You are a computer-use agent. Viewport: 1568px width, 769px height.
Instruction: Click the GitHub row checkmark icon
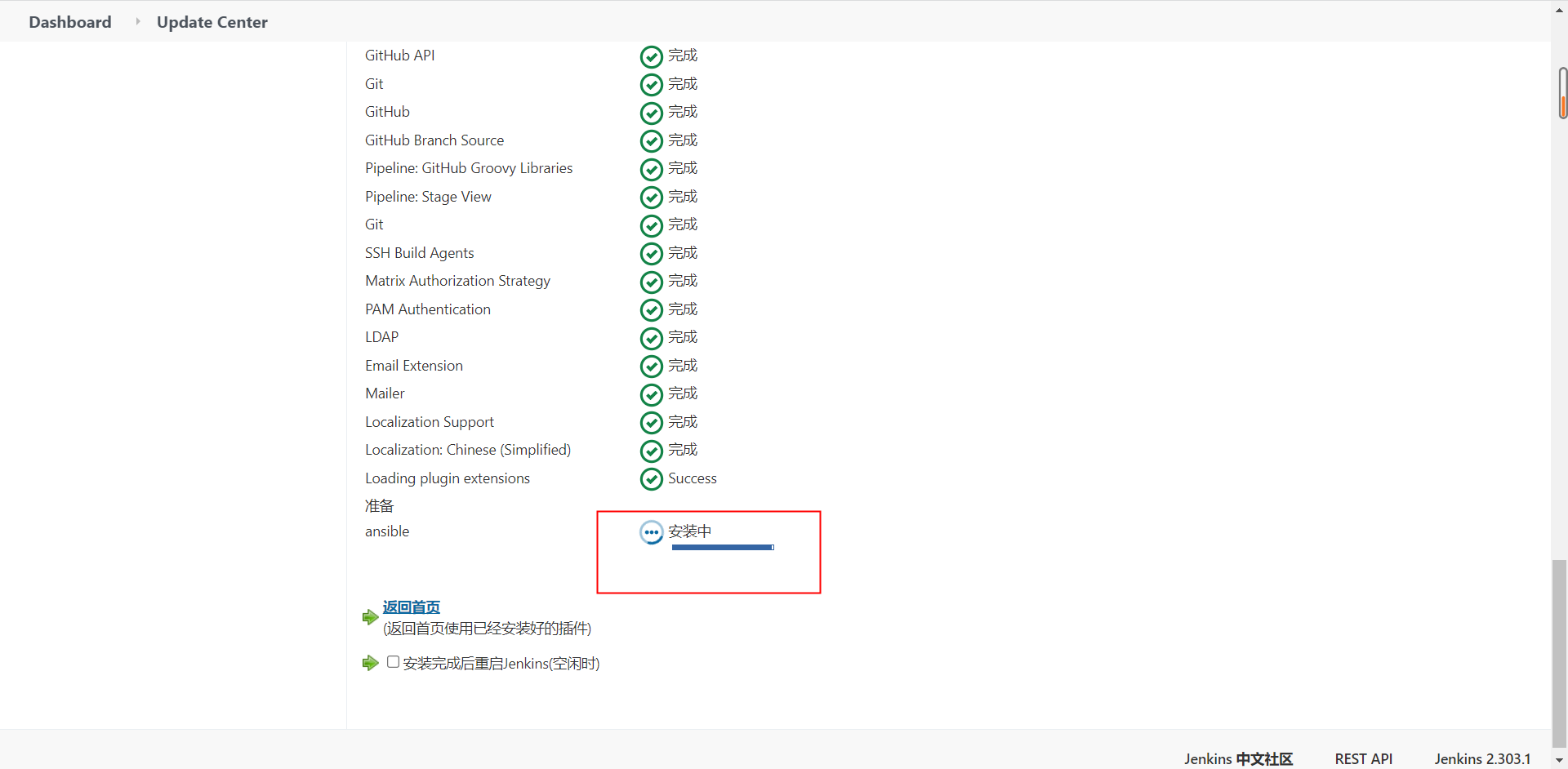[x=651, y=113]
